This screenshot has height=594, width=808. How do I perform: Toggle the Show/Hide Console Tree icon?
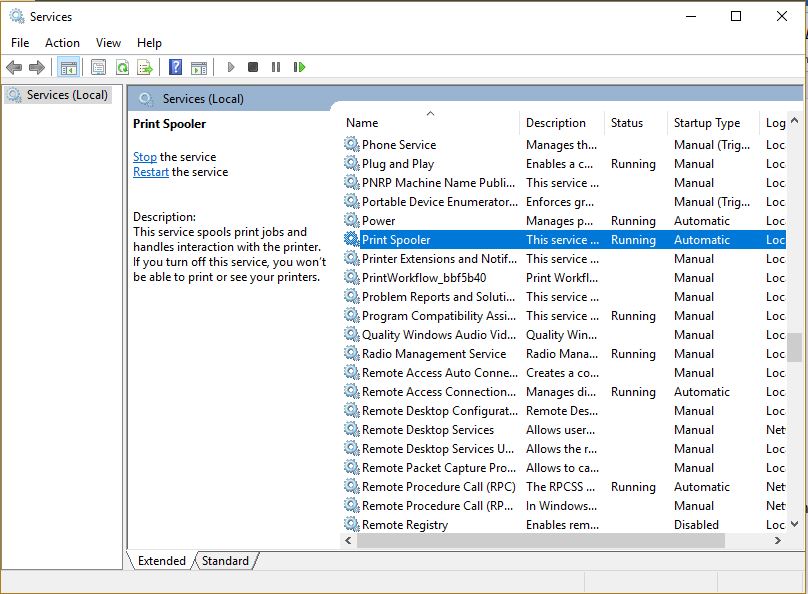(69, 67)
